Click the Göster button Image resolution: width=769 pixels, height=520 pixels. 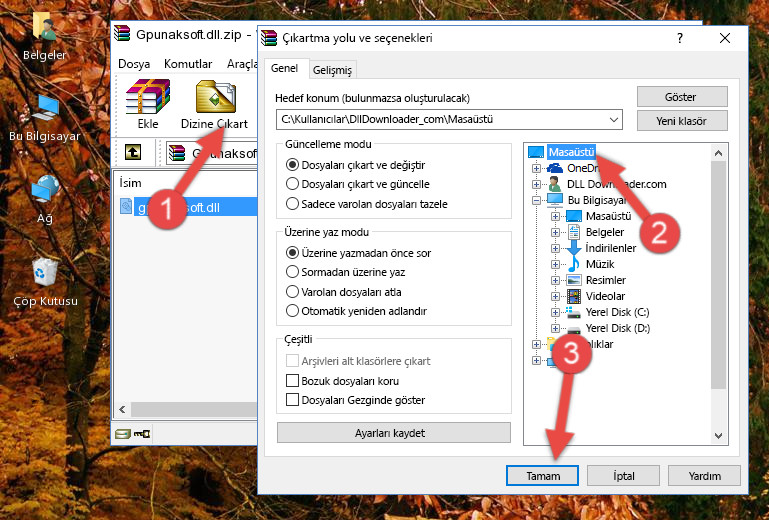(682, 97)
